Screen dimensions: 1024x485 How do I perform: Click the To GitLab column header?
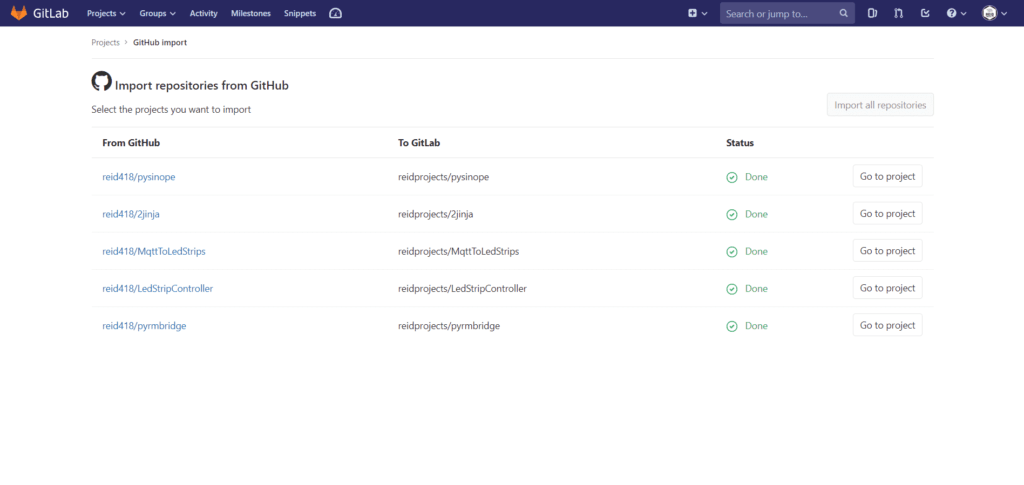point(419,143)
